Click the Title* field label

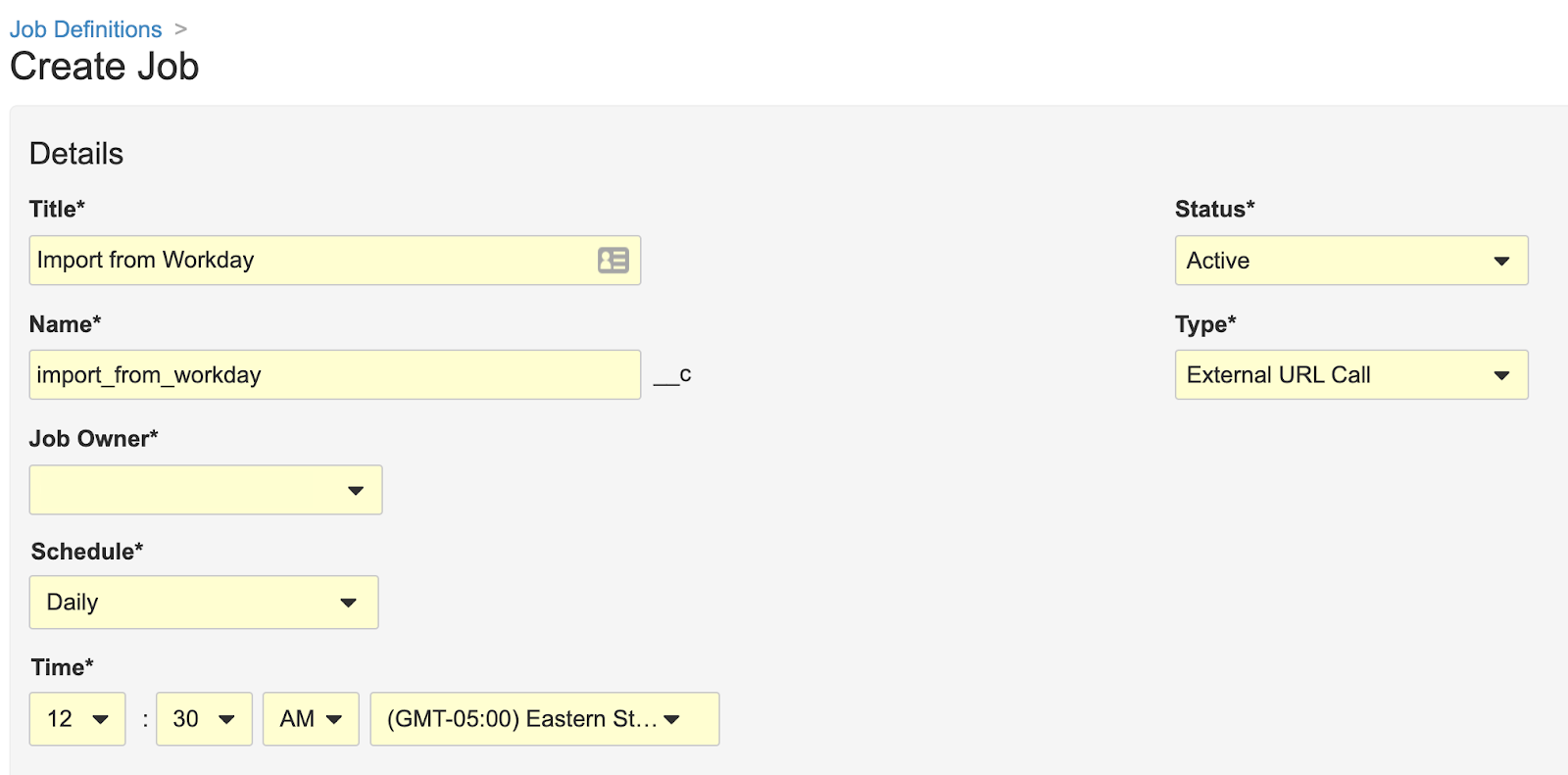(x=57, y=209)
